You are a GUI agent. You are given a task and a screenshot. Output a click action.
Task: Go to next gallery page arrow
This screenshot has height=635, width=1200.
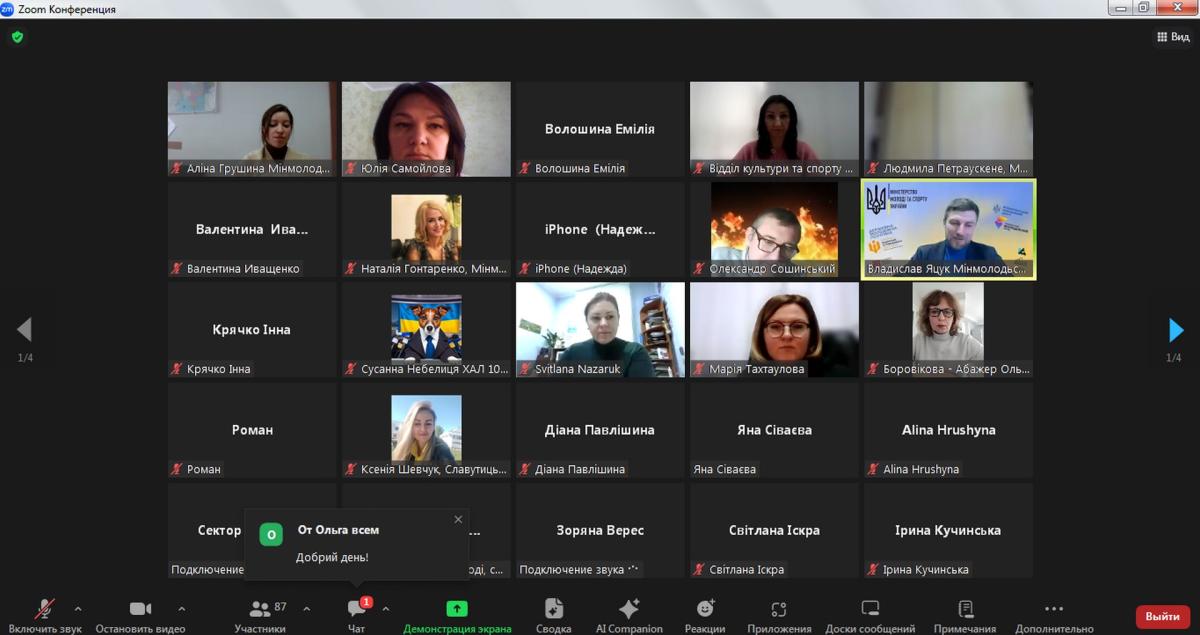tap(1176, 330)
